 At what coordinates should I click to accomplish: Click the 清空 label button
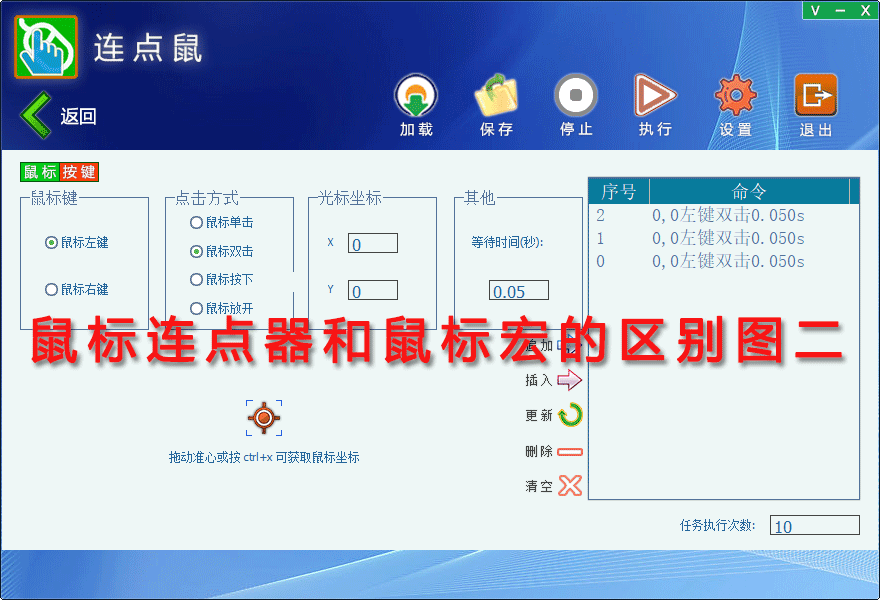(x=539, y=486)
